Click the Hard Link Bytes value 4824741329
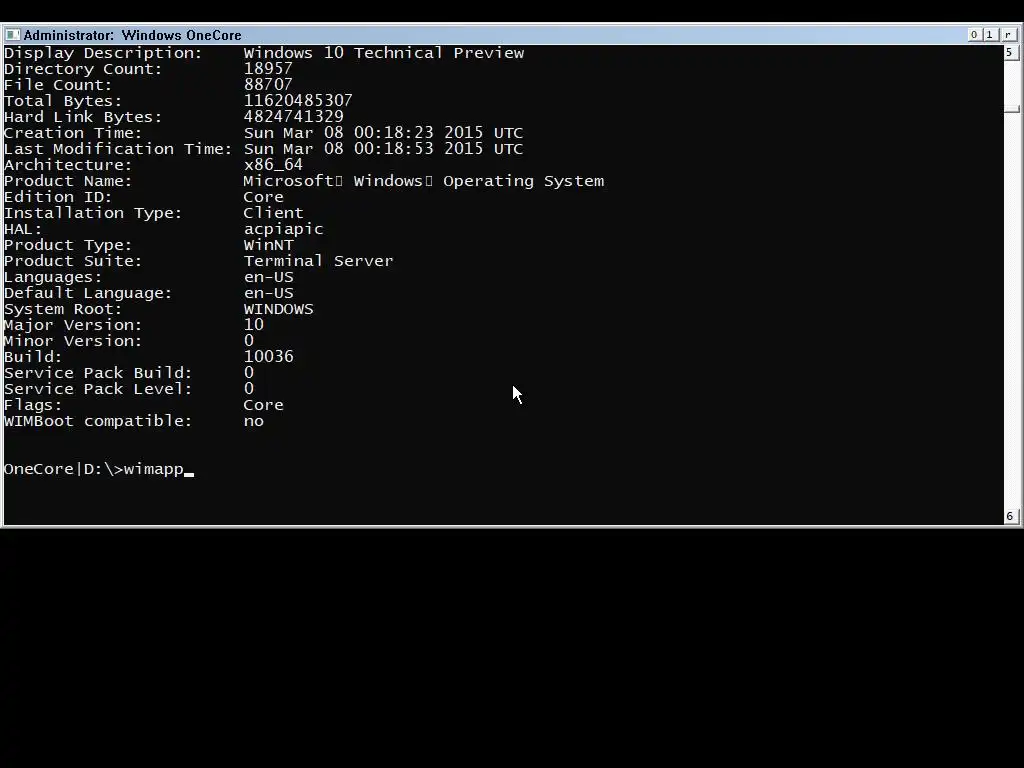 [x=293, y=117]
